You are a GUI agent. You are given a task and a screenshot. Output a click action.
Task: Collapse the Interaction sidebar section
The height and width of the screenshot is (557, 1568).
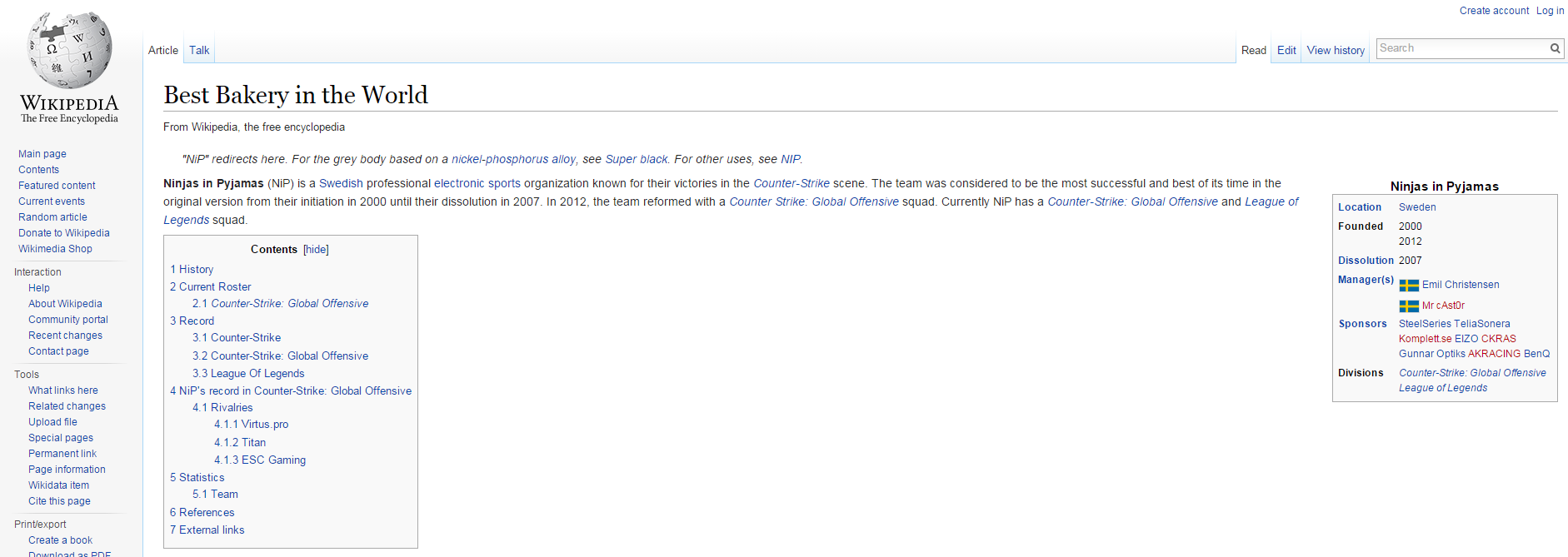37,272
